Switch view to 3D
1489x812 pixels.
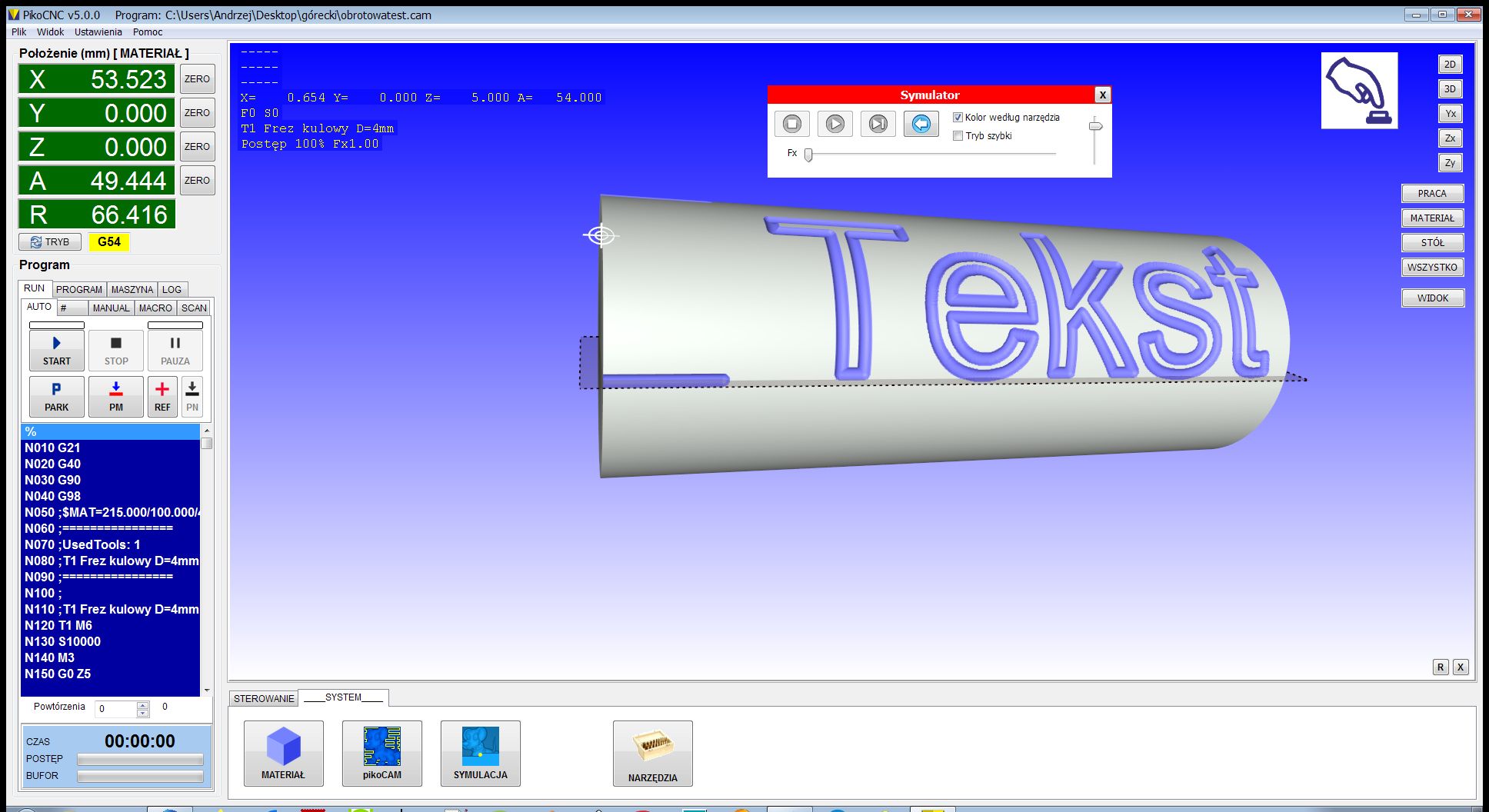coord(1450,89)
